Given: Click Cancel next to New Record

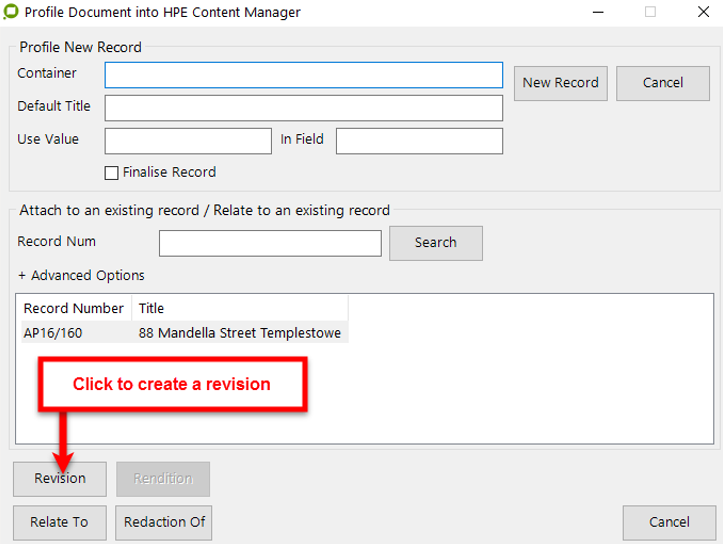Looking at the screenshot, I should 662,83.
